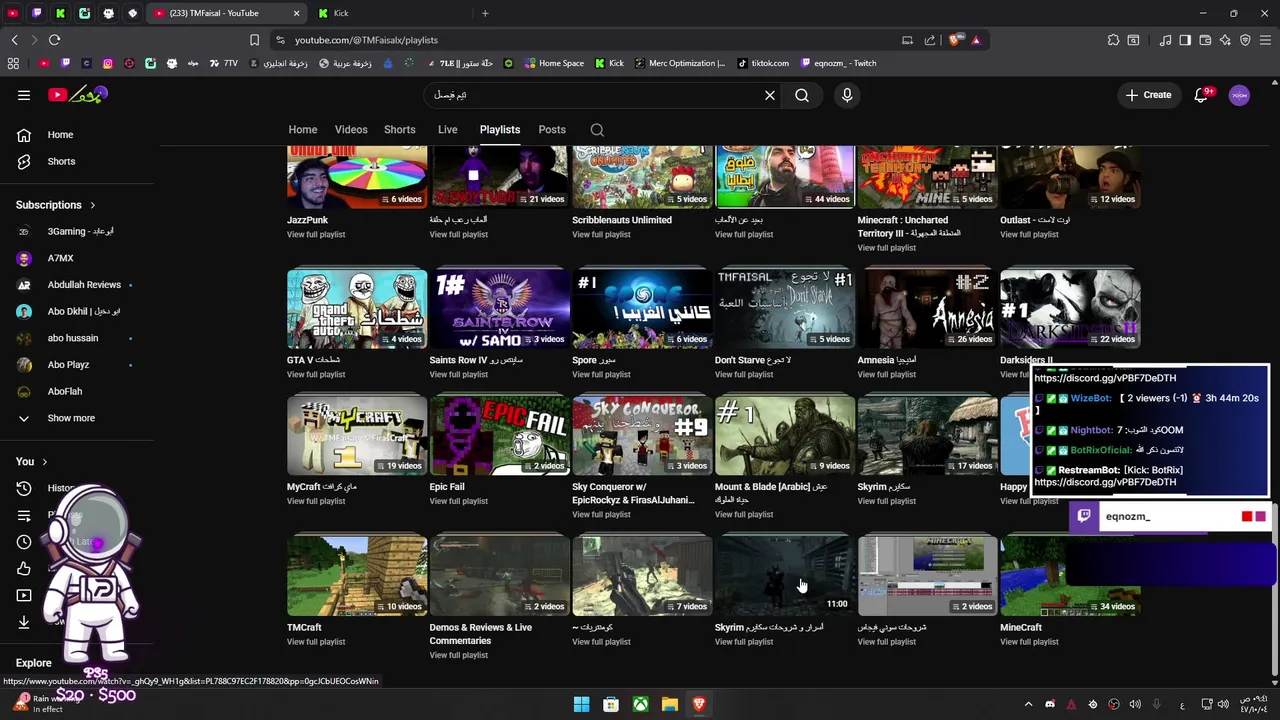Open the YouTube account avatar menu

pos(1239,95)
